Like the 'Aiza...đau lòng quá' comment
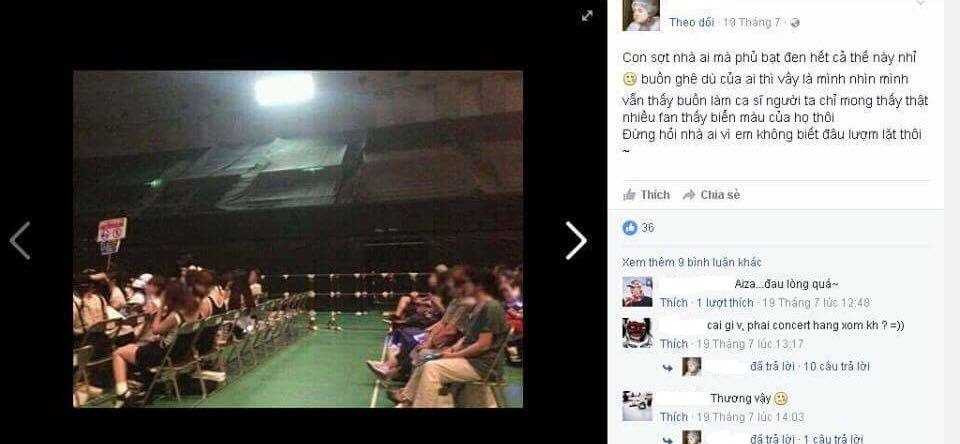 pos(673,303)
